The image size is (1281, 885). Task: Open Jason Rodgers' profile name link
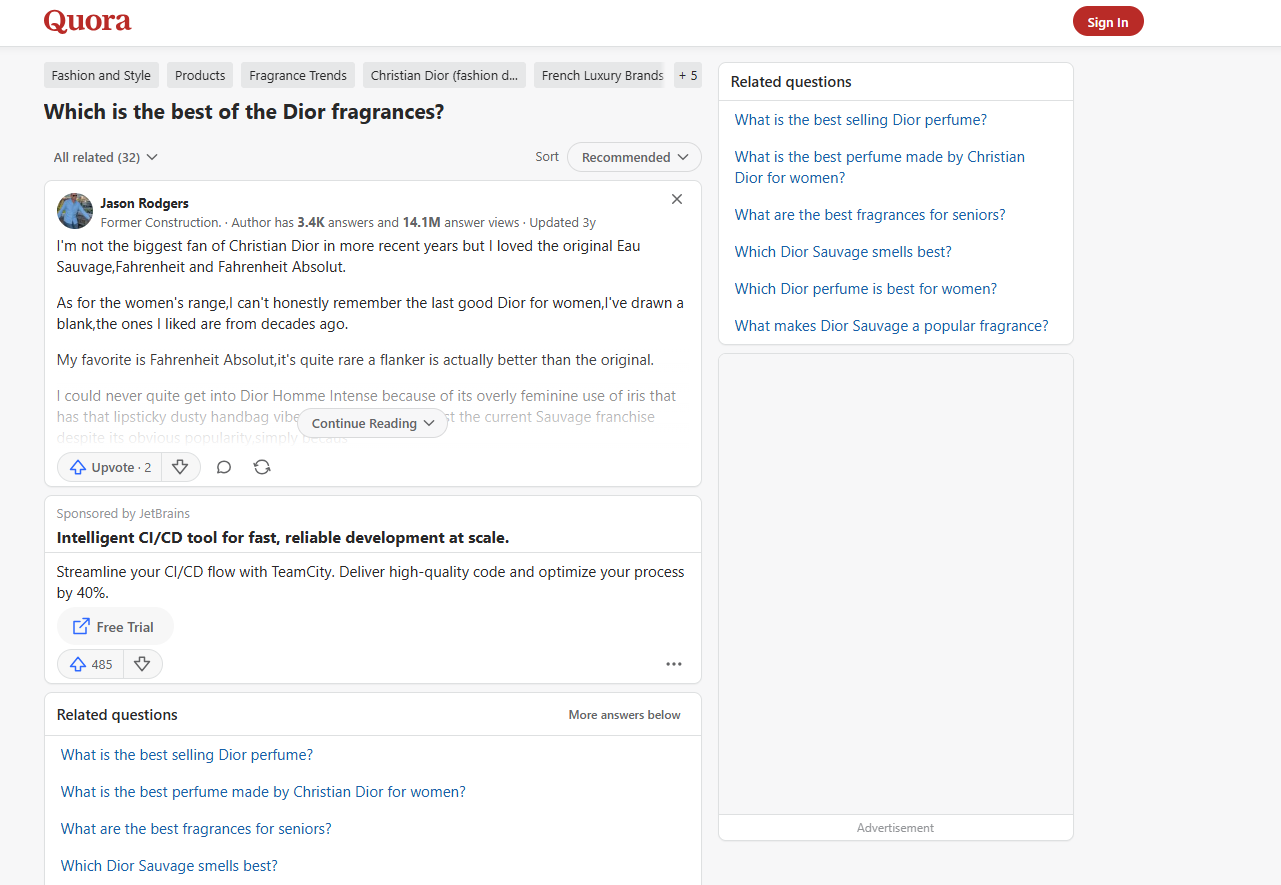[145, 203]
